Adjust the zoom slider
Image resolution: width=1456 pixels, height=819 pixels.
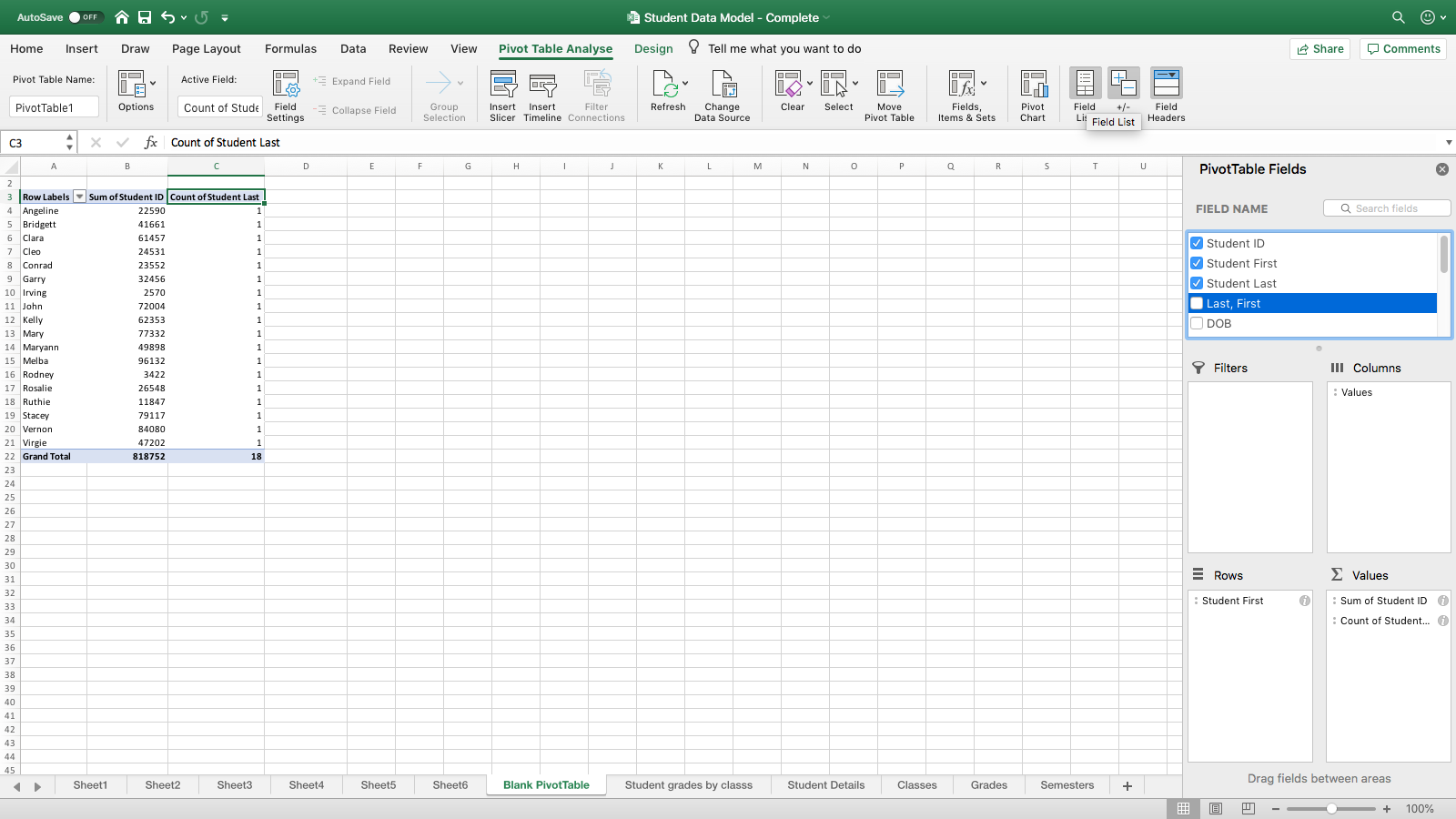[1332, 808]
